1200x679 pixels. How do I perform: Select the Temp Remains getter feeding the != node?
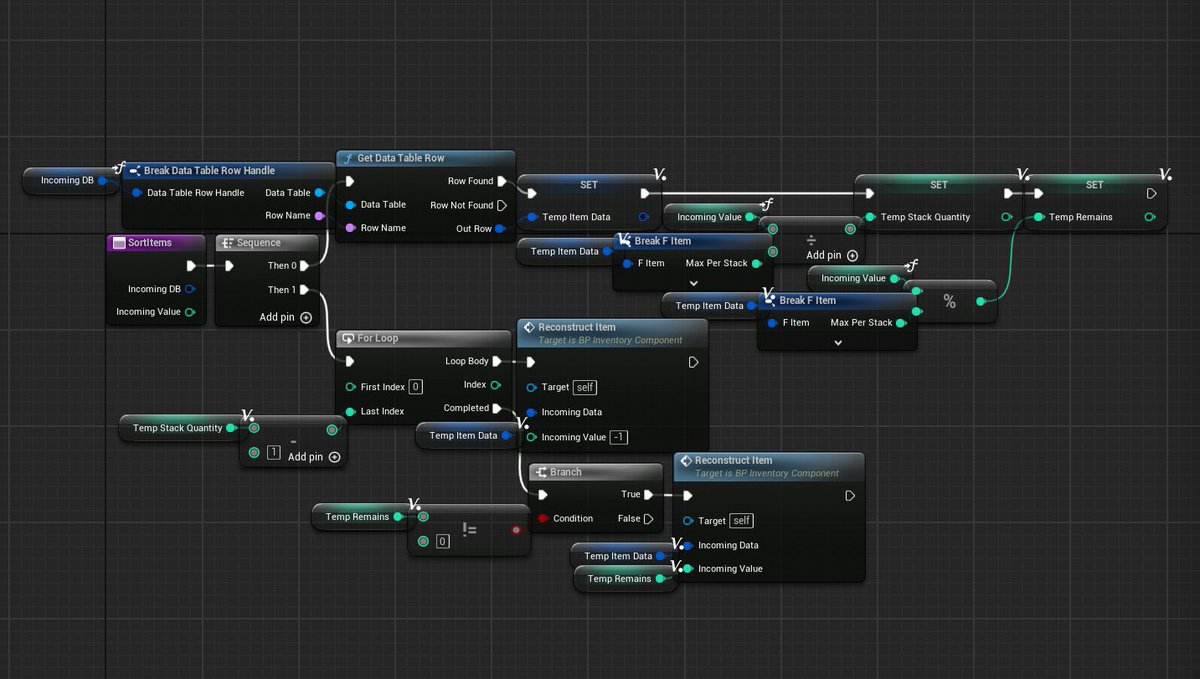click(x=362, y=517)
